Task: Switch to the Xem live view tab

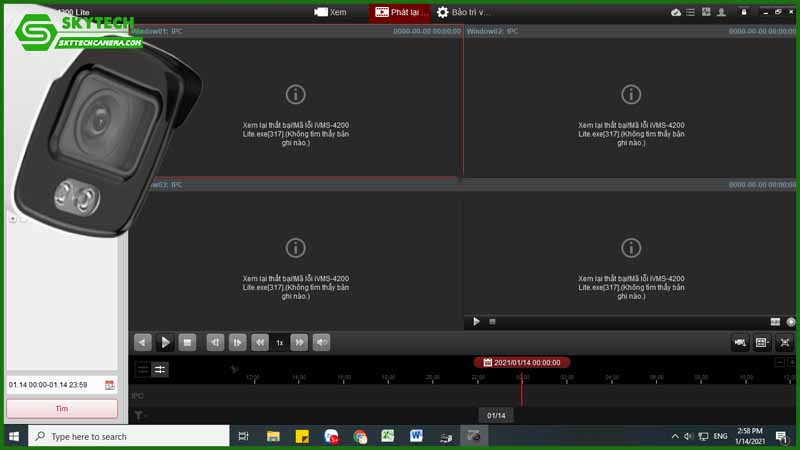Action: (330, 12)
